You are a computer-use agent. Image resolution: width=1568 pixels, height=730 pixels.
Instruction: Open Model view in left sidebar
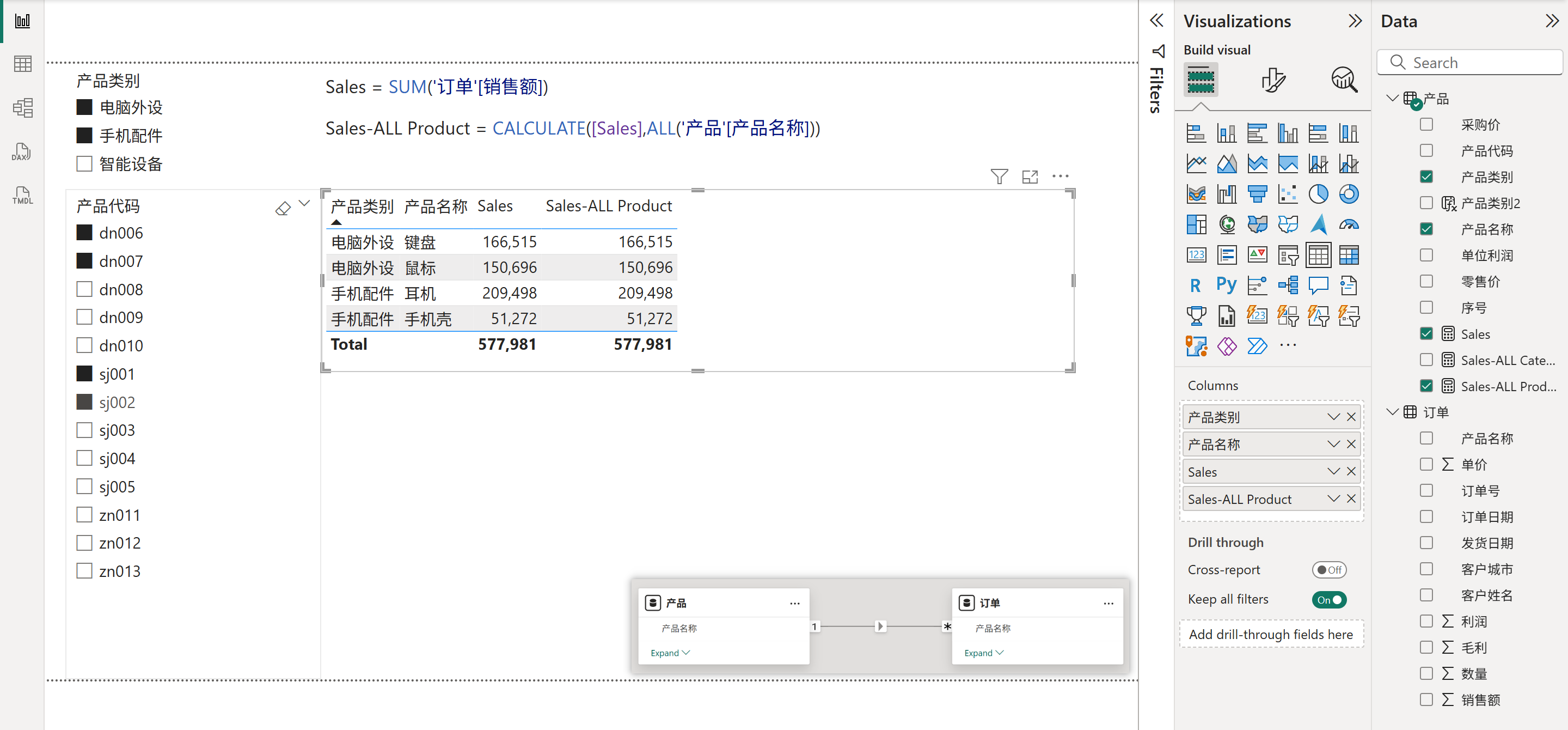(x=22, y=108)
